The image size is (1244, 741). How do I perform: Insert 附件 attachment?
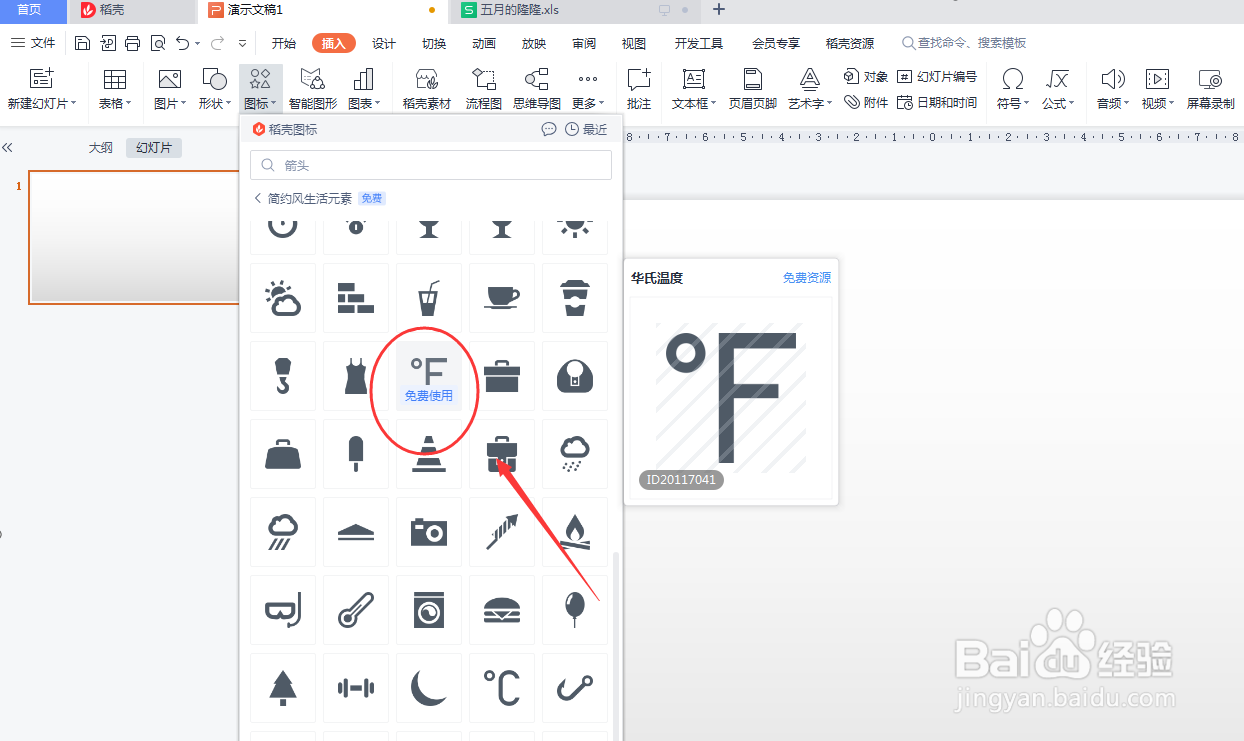pyautogui.click(x=865, y=102)
